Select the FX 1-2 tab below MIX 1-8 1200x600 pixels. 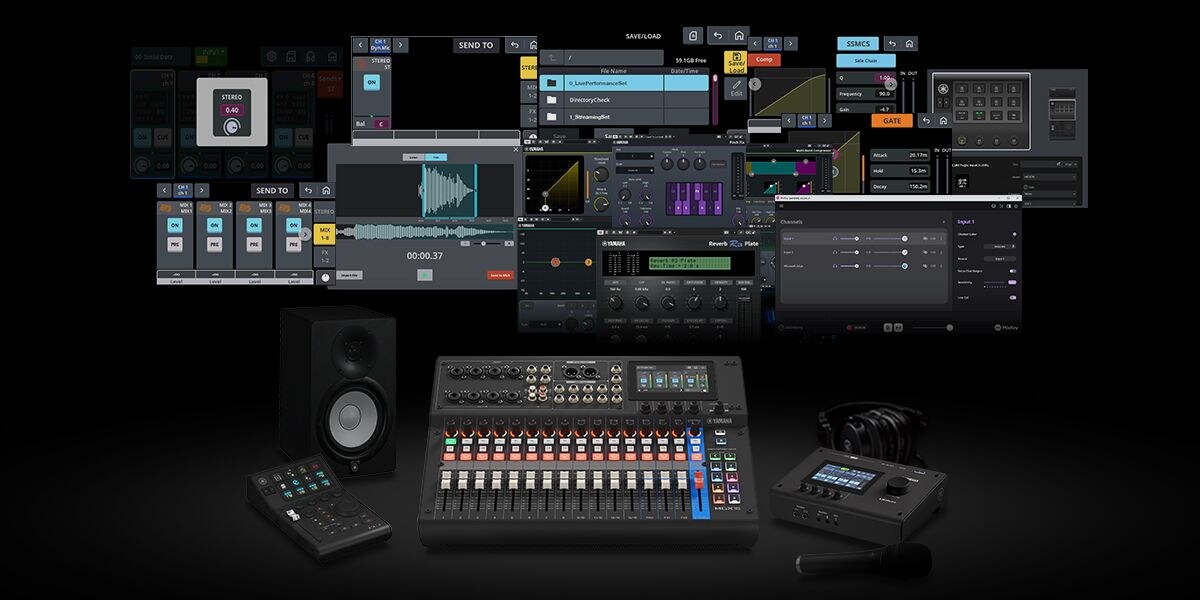[325, 257]
